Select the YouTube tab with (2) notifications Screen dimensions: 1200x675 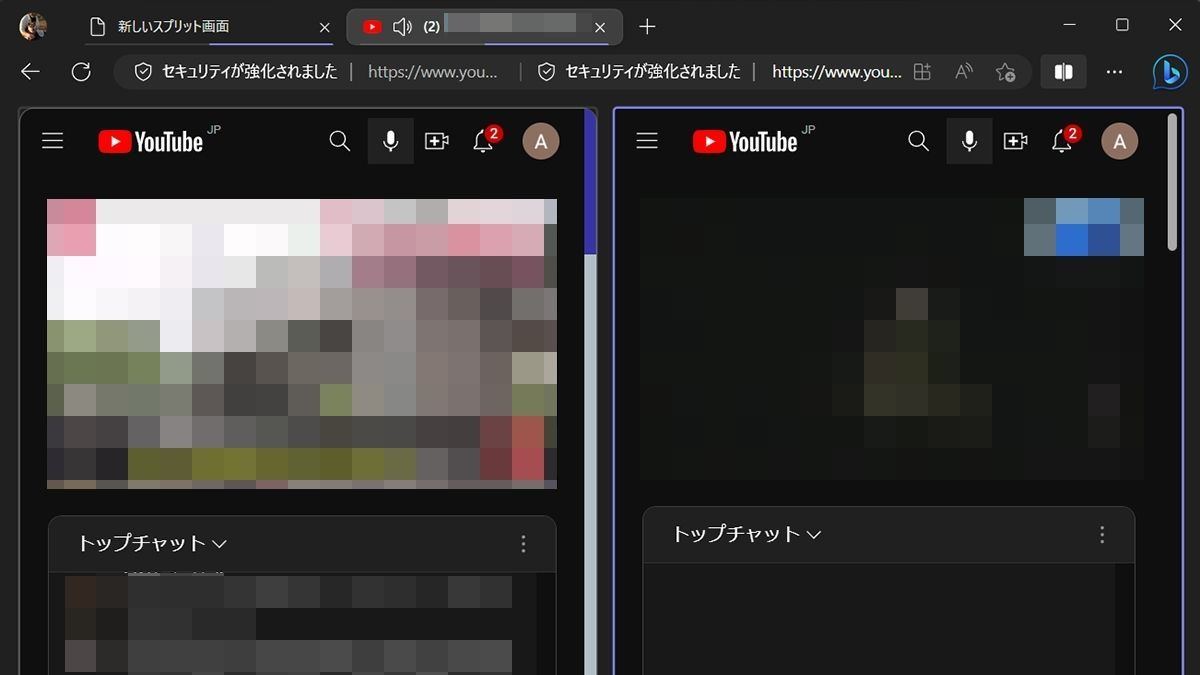(x=484, y=27)
